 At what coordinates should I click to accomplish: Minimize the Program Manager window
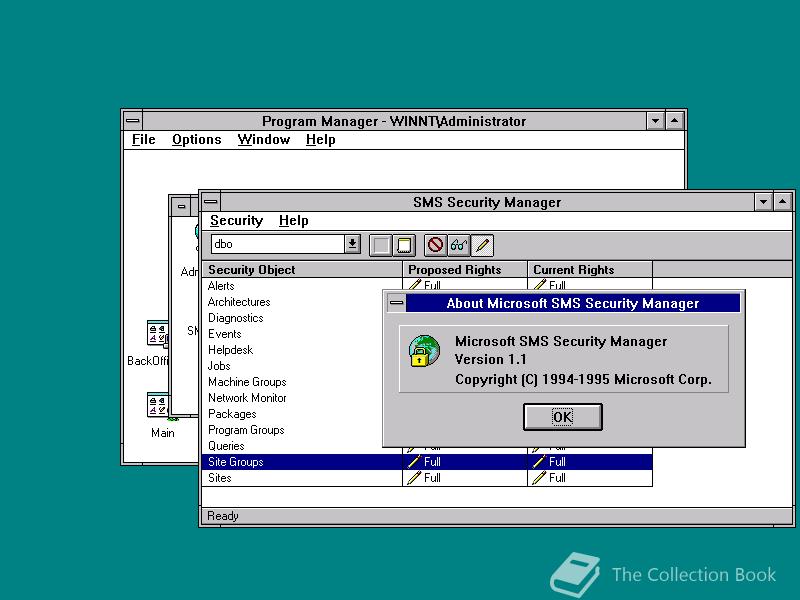(x=655, y=121)
